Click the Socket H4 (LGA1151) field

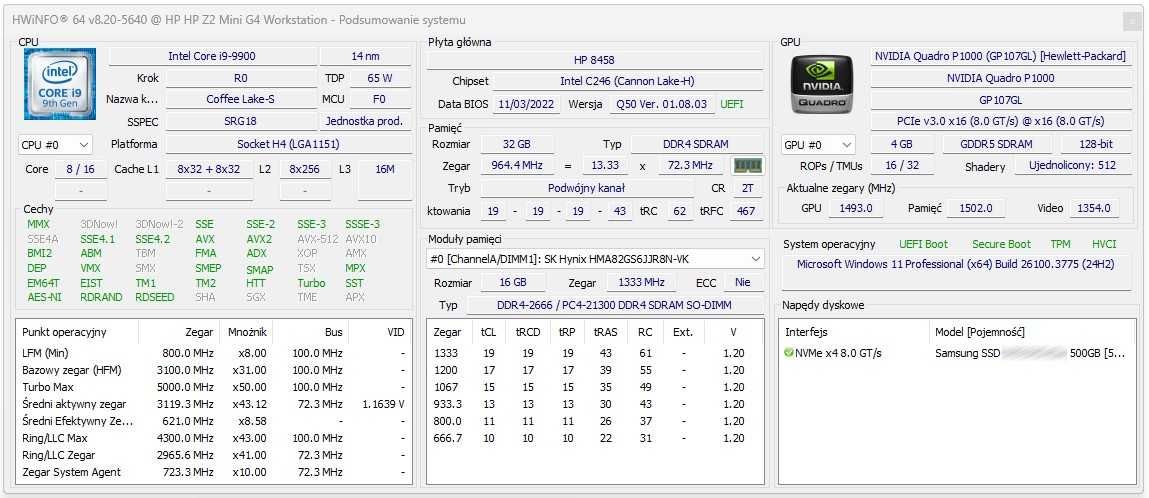tap(288, 144)
